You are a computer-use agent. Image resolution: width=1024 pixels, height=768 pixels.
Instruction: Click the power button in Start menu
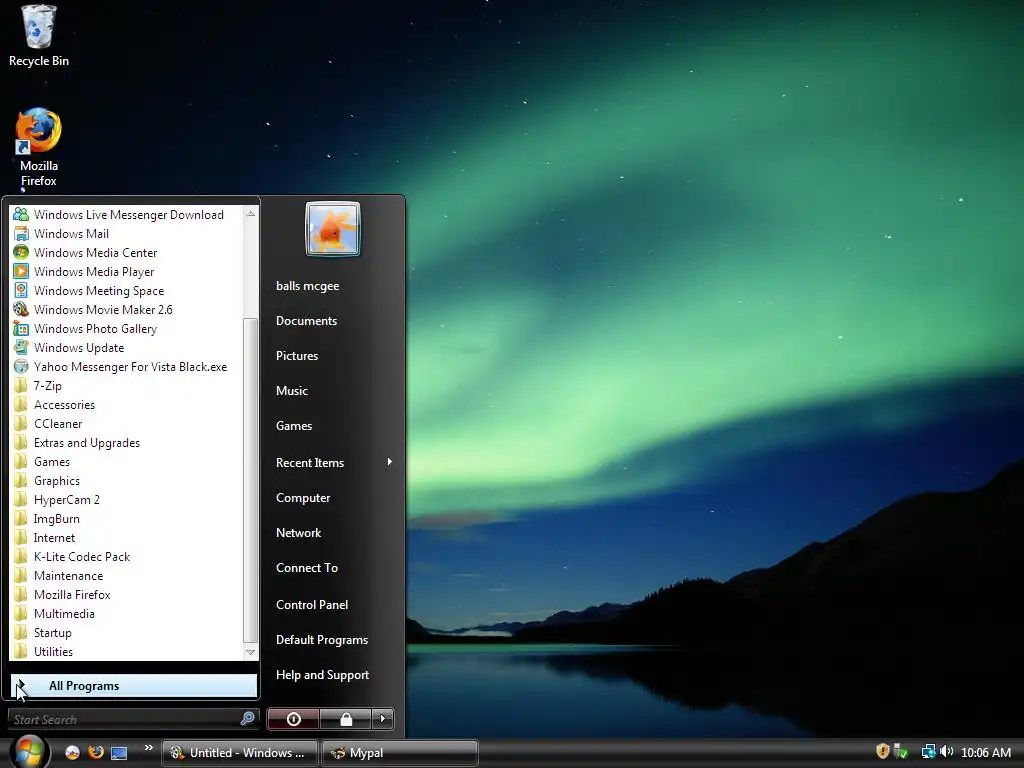[x=293, y=718]
